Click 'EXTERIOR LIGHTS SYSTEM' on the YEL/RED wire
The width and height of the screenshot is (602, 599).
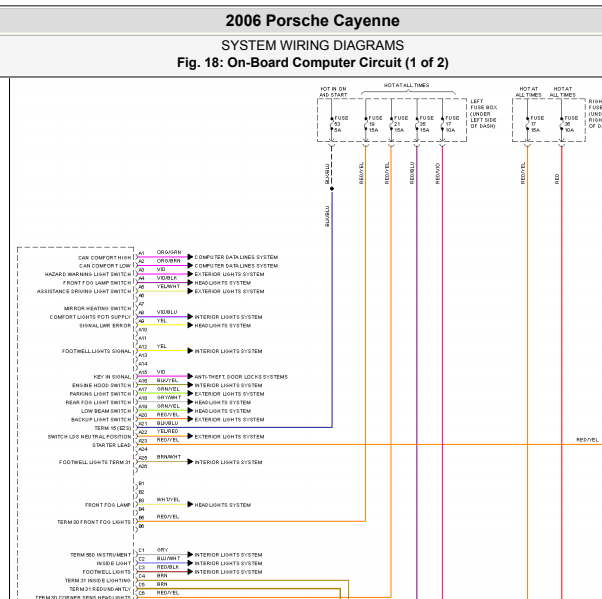[229, 437]
